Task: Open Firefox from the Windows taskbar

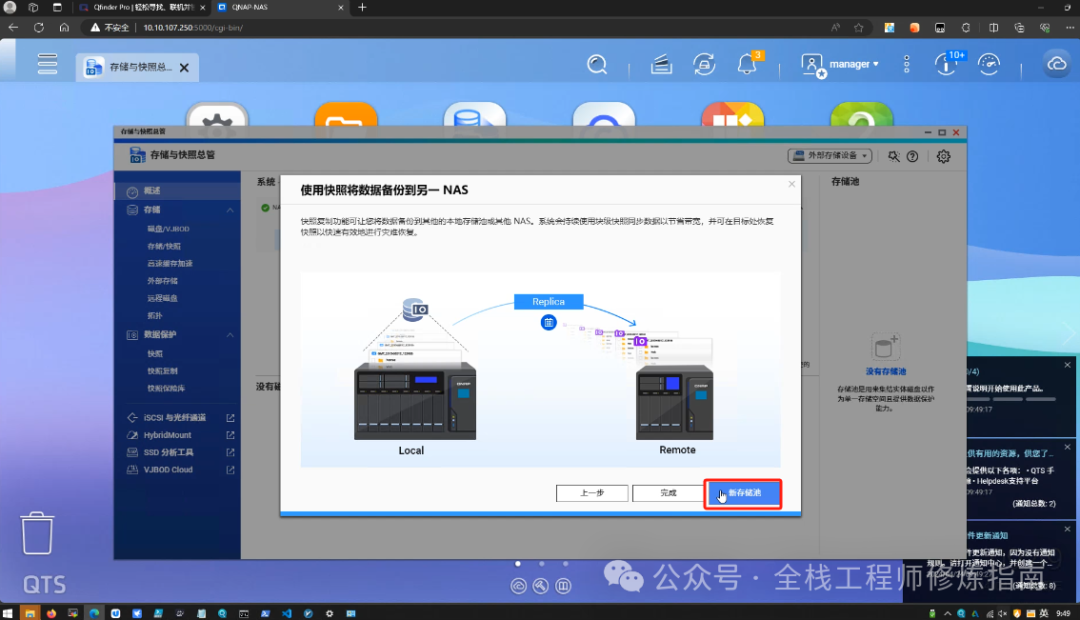Action: 51,613
